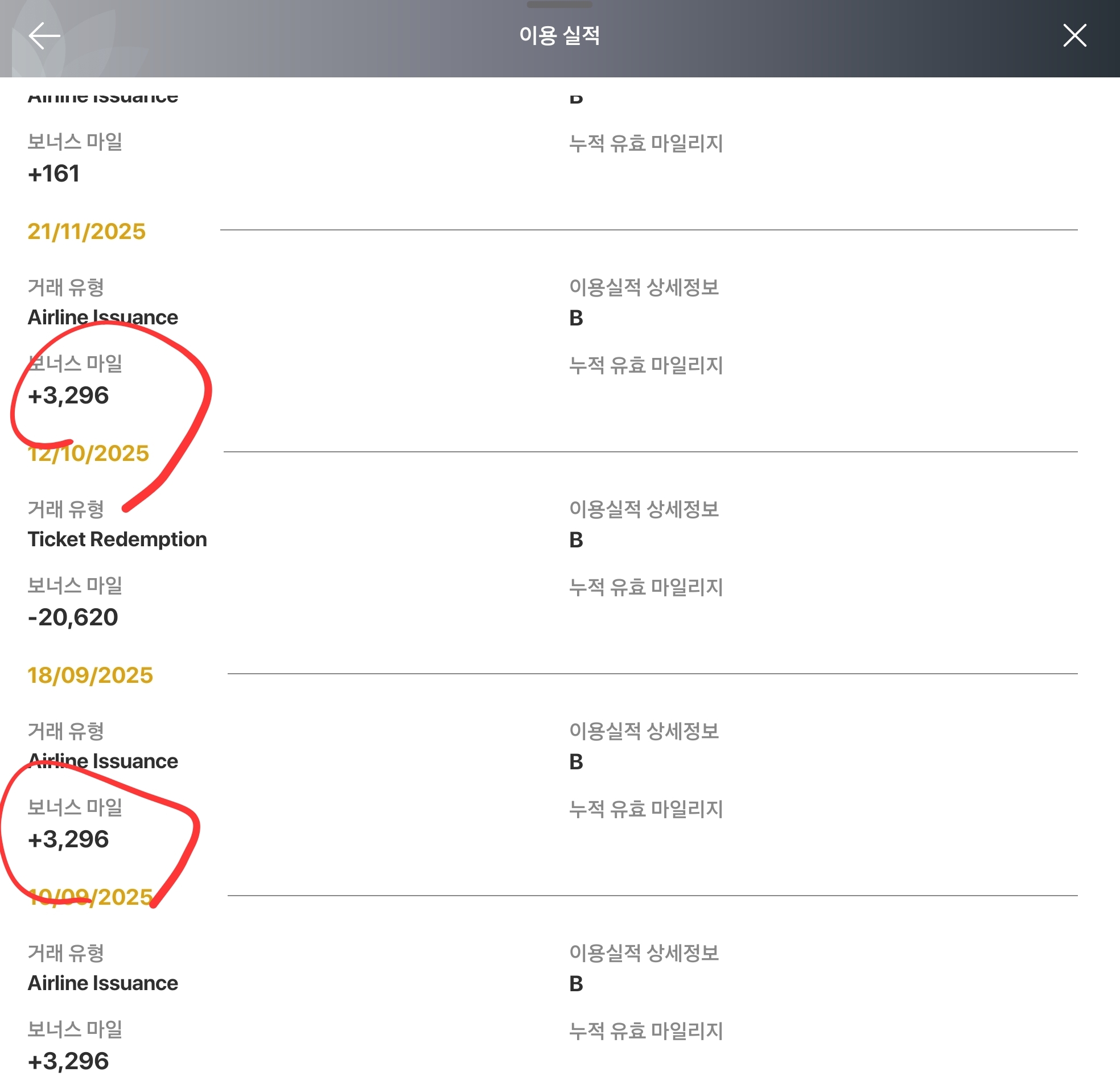Tap the 이용 실적 header title

(x=559, y=35)
